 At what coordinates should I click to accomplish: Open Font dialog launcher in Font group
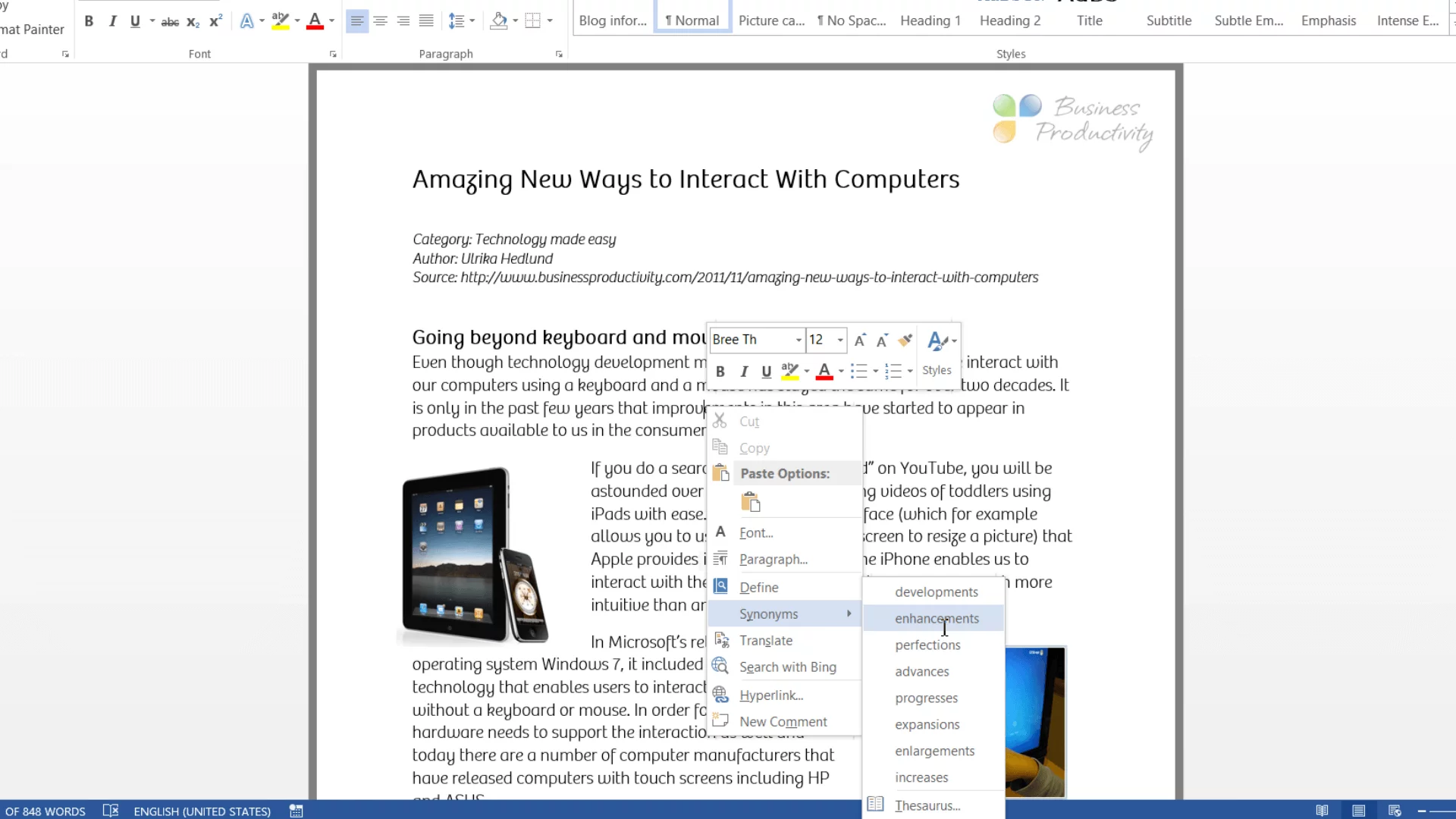(332, 54)
